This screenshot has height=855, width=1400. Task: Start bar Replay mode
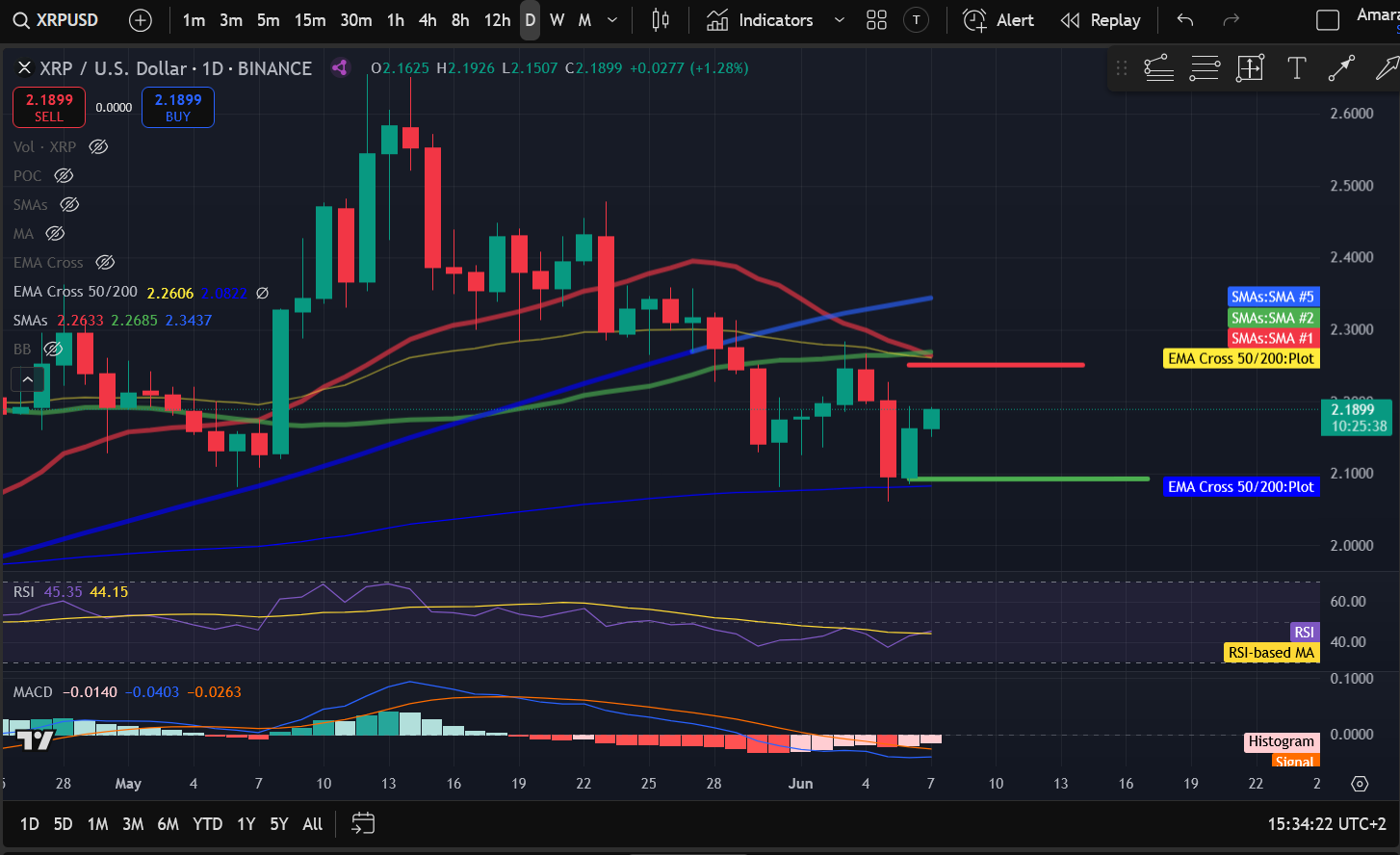[1101, 20]
